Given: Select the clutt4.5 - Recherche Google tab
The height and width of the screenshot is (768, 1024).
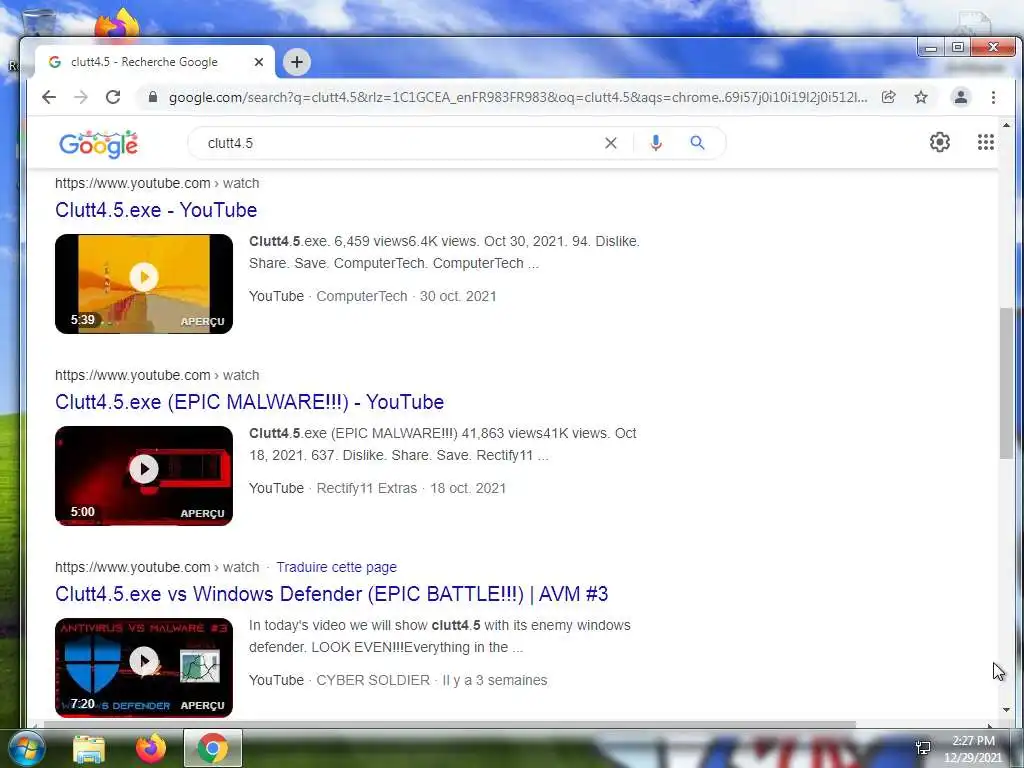Looking at the screenshot, I should point(154,62).
